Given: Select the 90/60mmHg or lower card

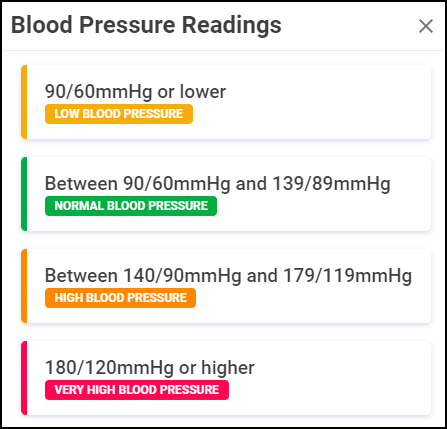Looking at the screenshot, I should (x=226, y=102).
